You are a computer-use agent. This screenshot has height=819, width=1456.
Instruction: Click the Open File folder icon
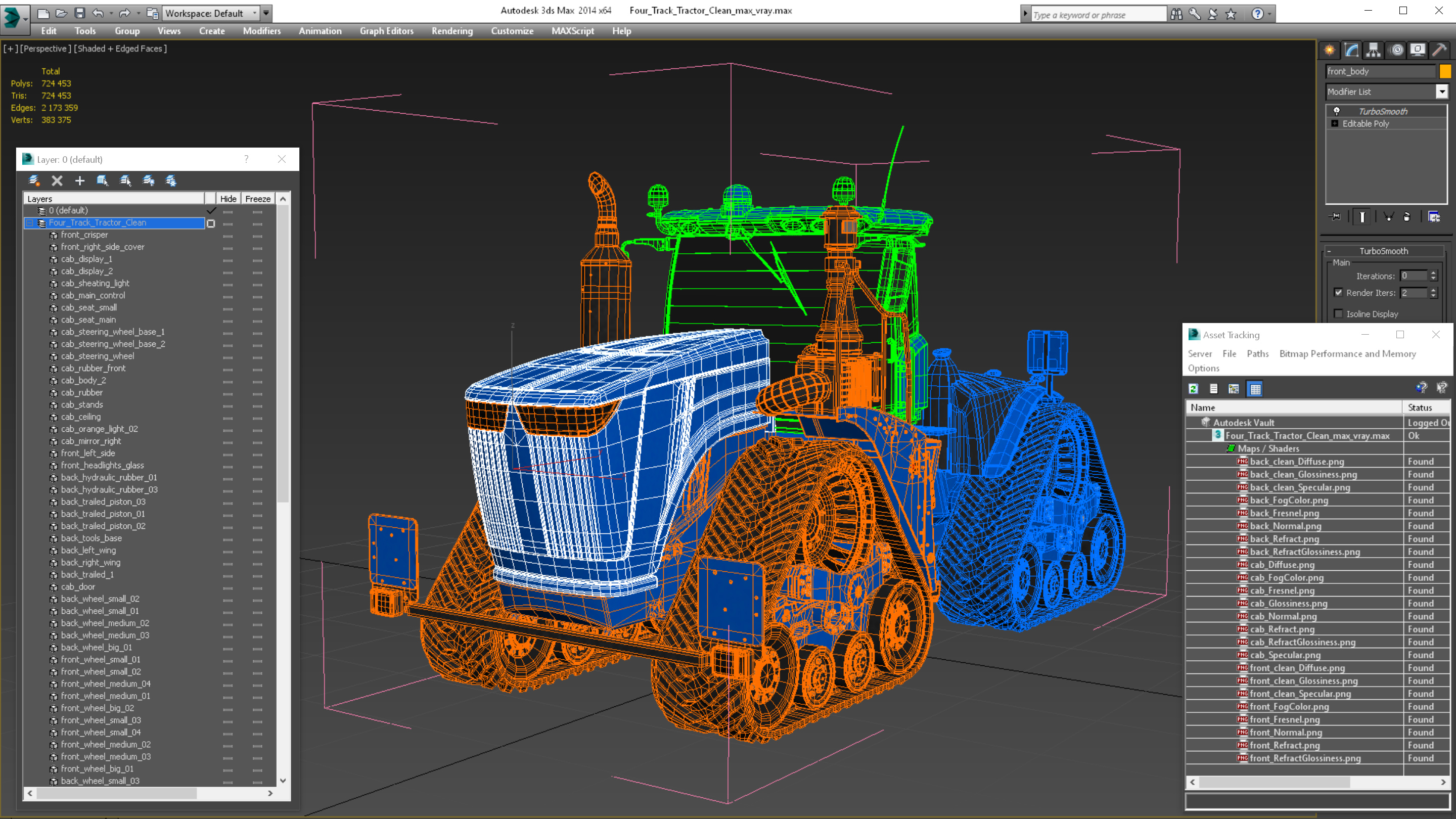tap(62, 13)
